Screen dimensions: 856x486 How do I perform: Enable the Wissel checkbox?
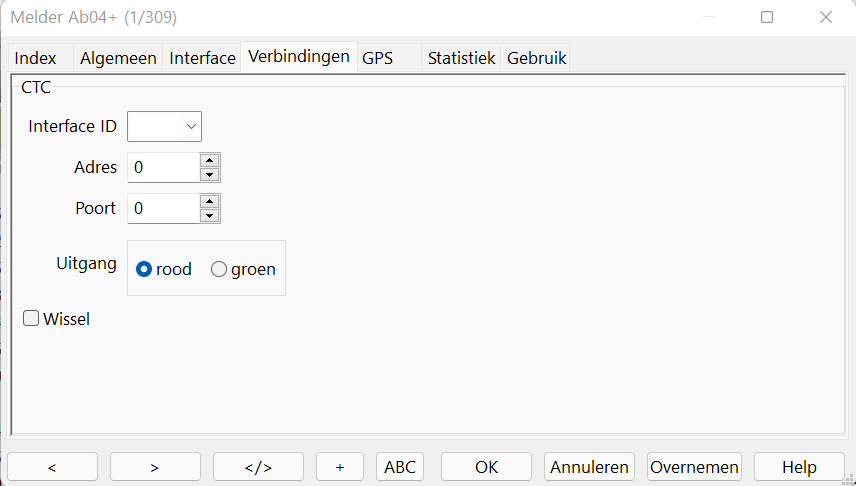(32, 319)
